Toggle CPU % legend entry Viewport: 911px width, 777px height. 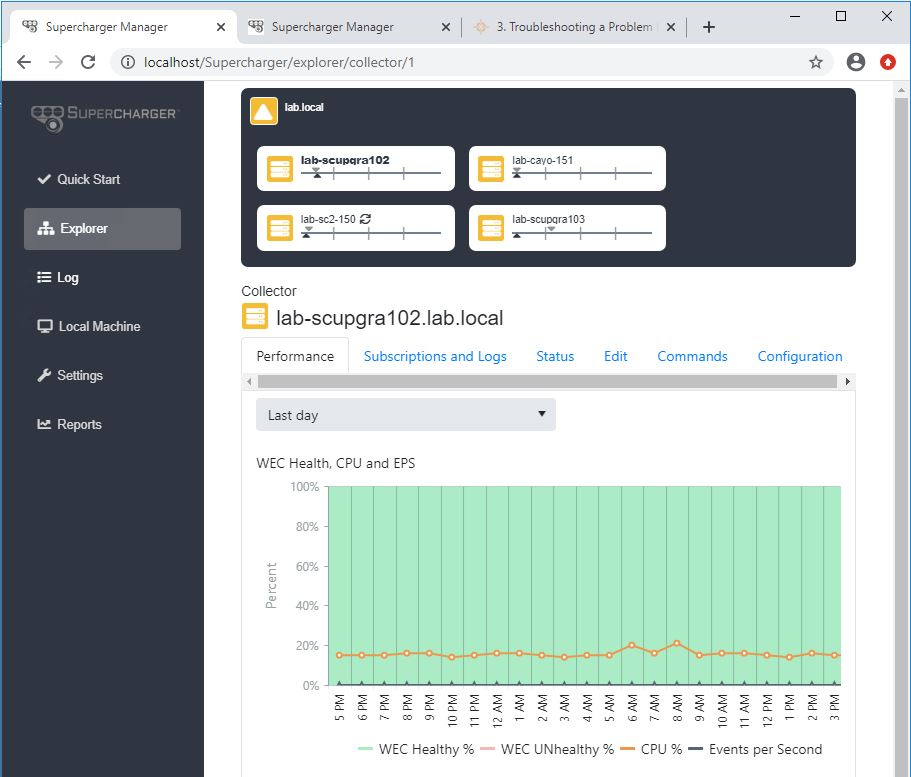pyautogui.click(x=651, y=749)
